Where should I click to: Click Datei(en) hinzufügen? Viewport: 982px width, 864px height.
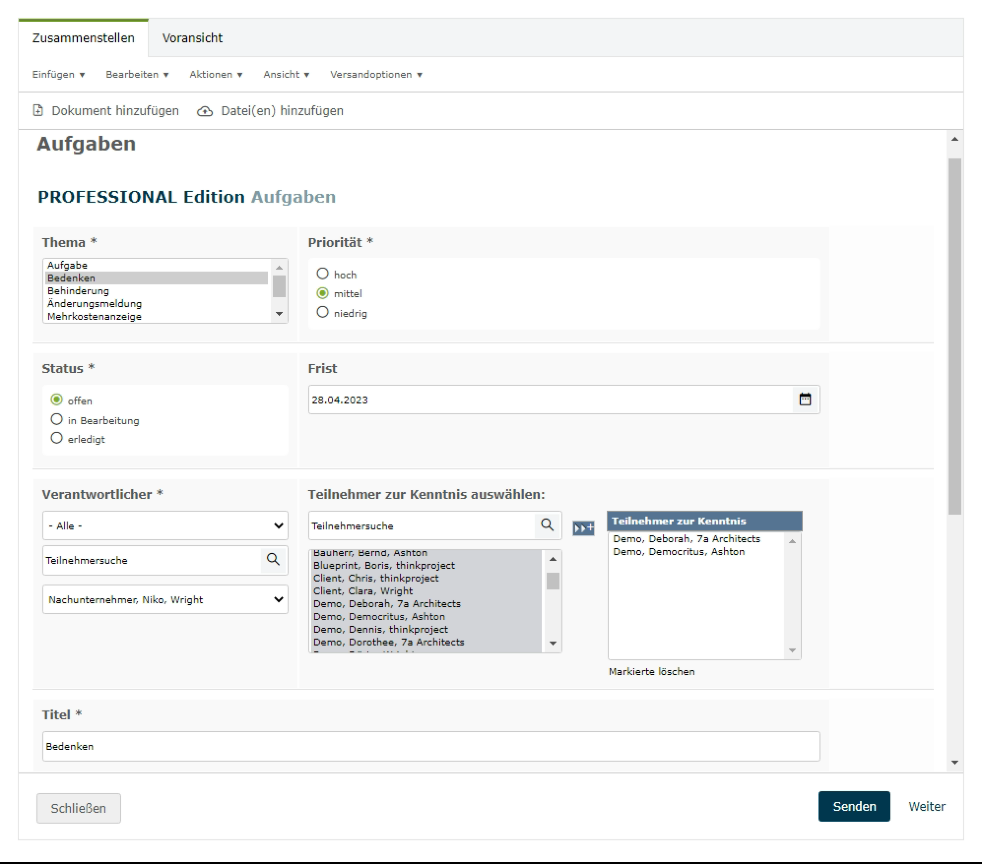click(x=282, y=111)
